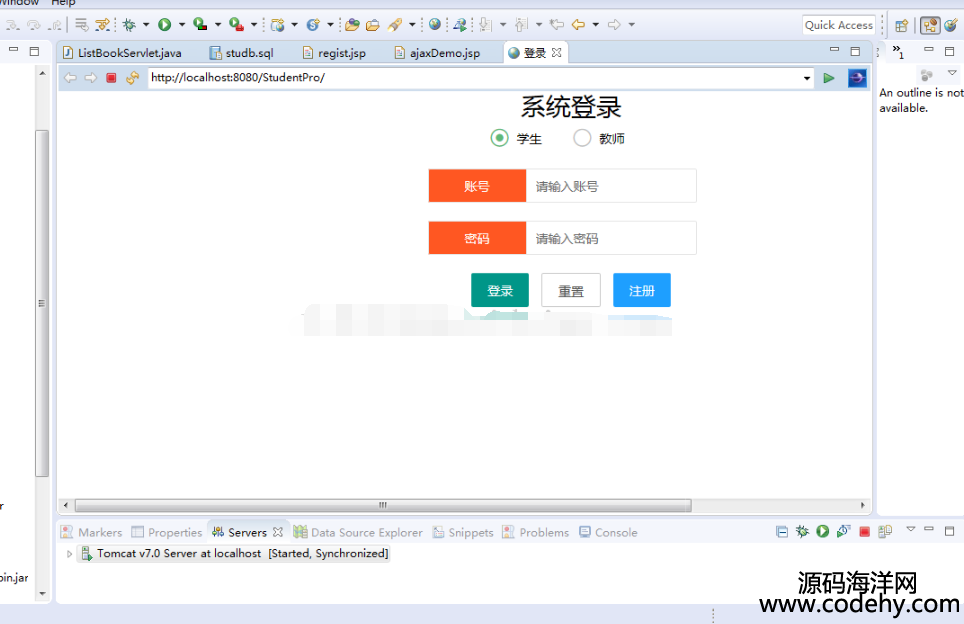
Task: Expand the Tomcat v7.0 Server tree node
Action: (69, 554)
